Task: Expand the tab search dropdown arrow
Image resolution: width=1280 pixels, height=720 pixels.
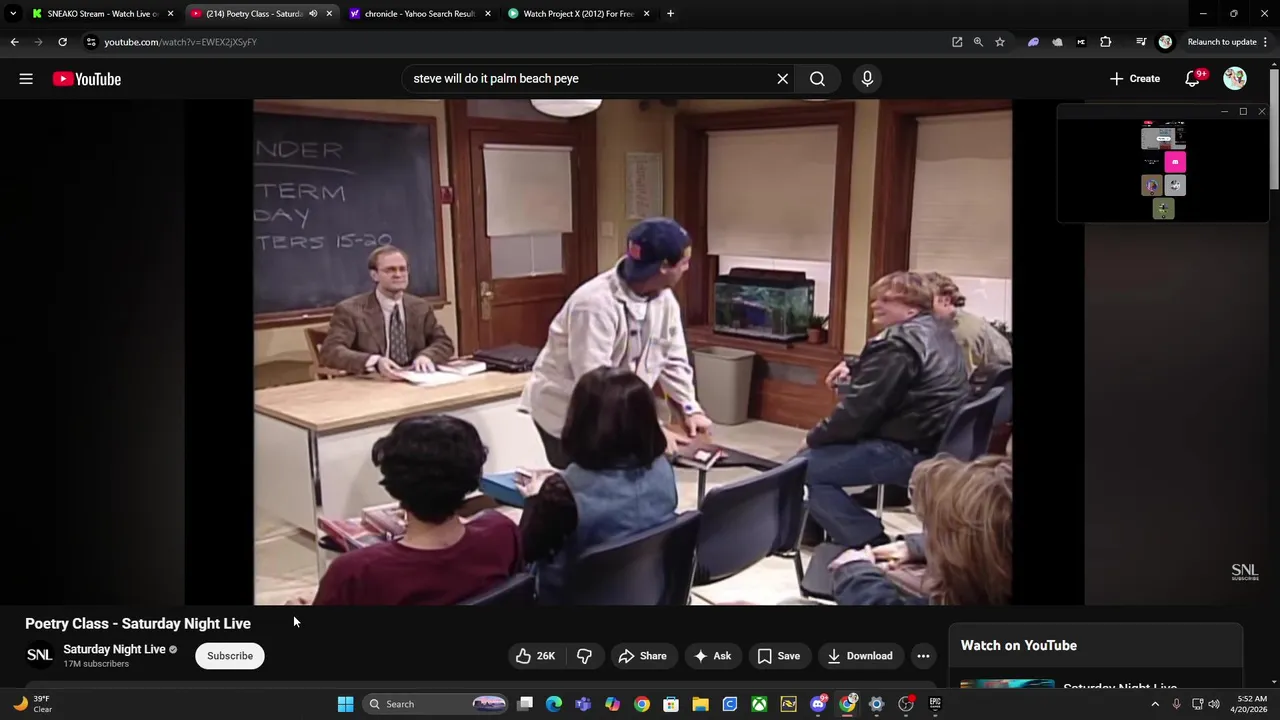Action: pyautogui.click(x=13, y=14)
